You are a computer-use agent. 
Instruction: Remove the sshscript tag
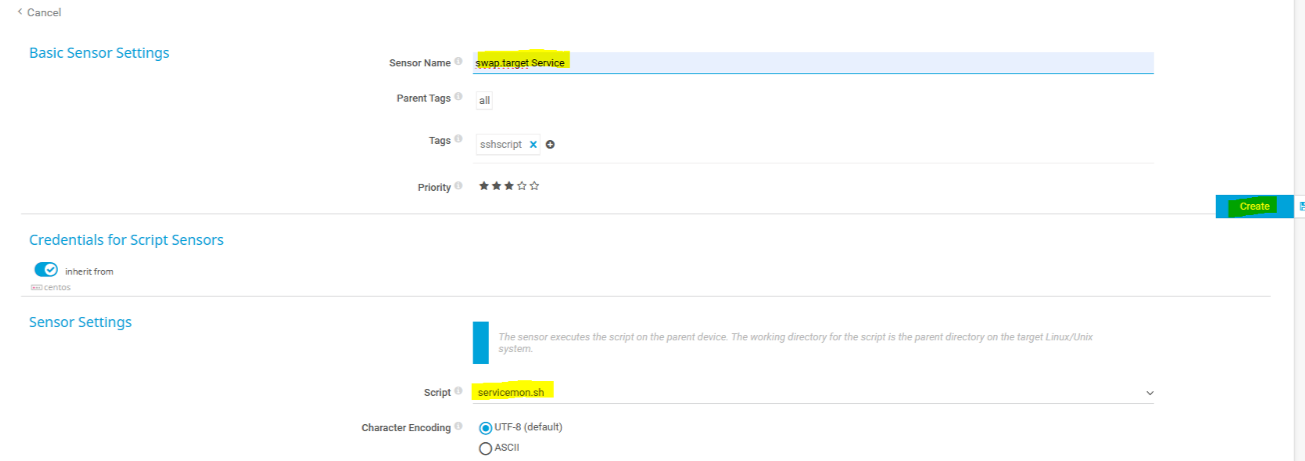[x=533, y=145]
